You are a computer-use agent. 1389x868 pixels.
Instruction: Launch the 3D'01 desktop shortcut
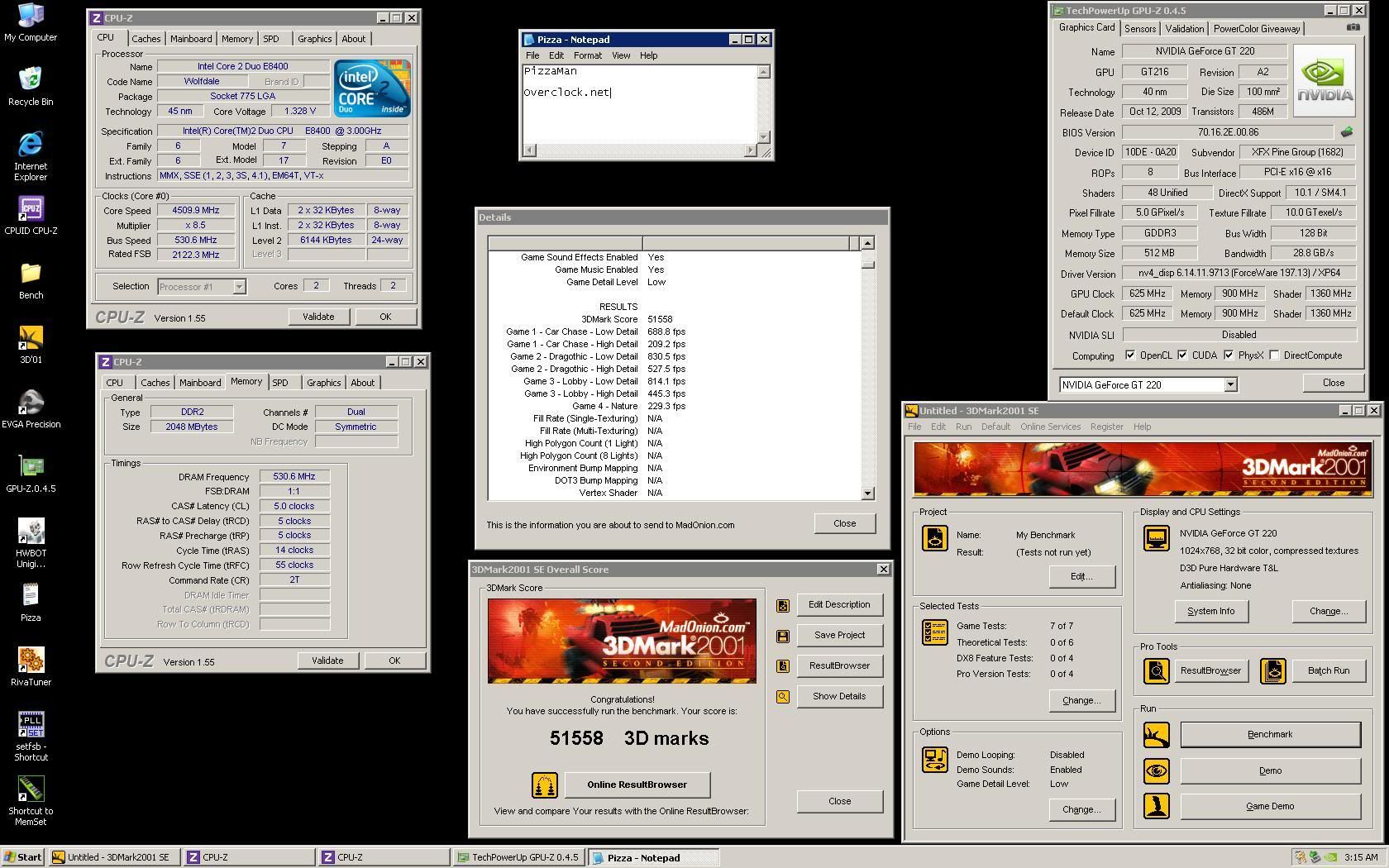pos(31,345)
